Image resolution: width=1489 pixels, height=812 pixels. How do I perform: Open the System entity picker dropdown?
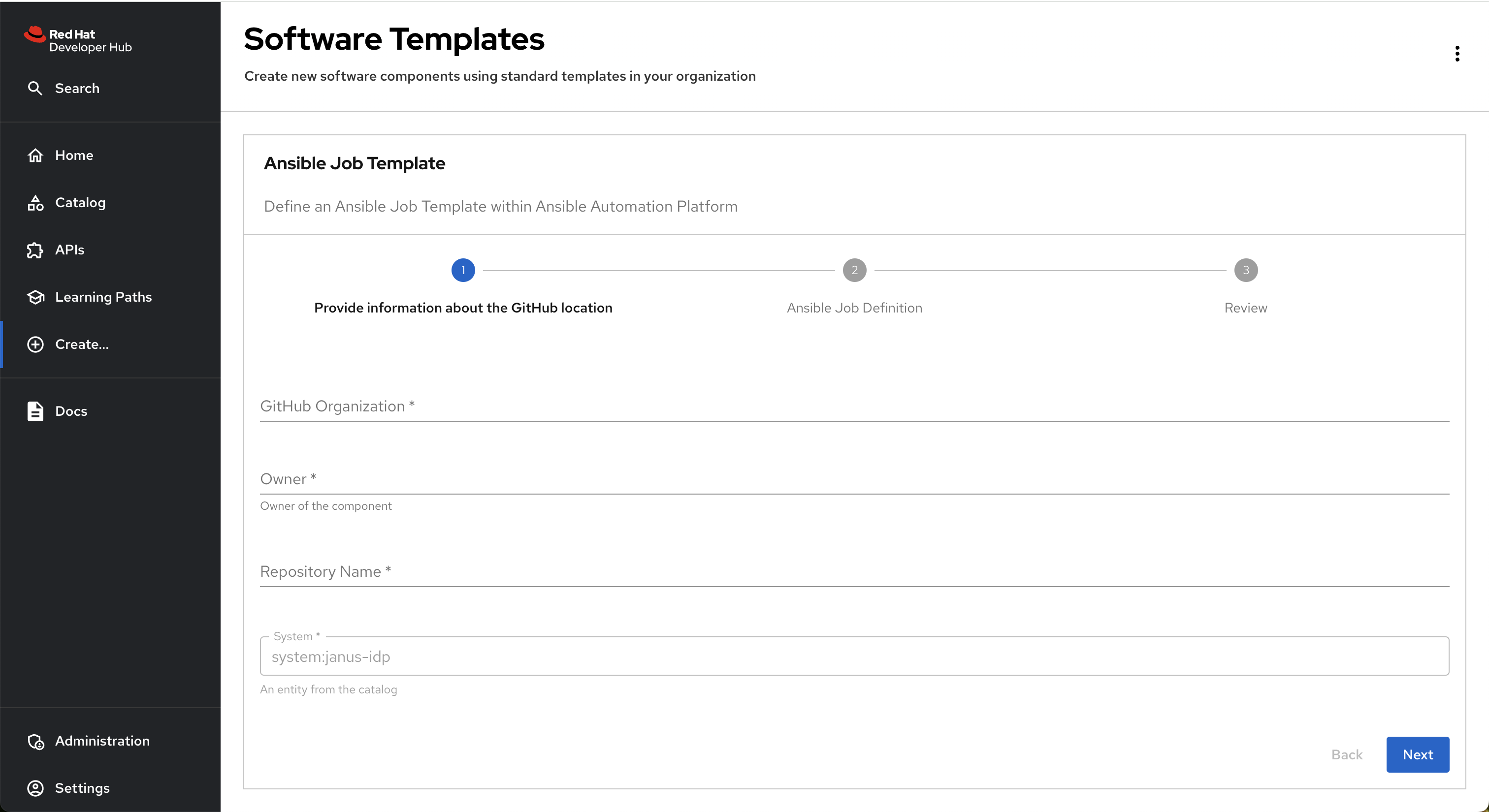(854, 656)
